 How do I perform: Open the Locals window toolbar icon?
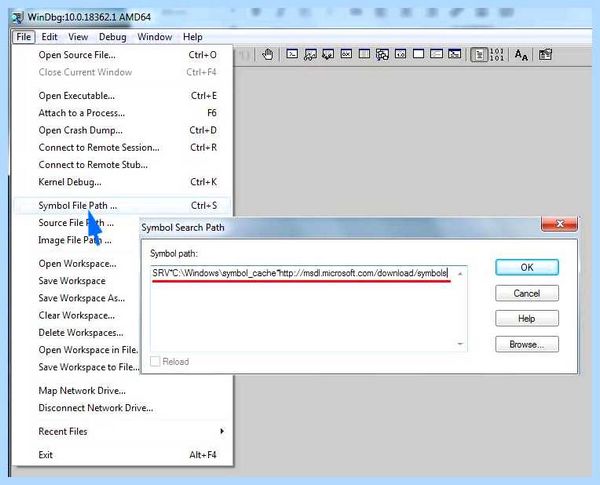click(x=328, y=55)
